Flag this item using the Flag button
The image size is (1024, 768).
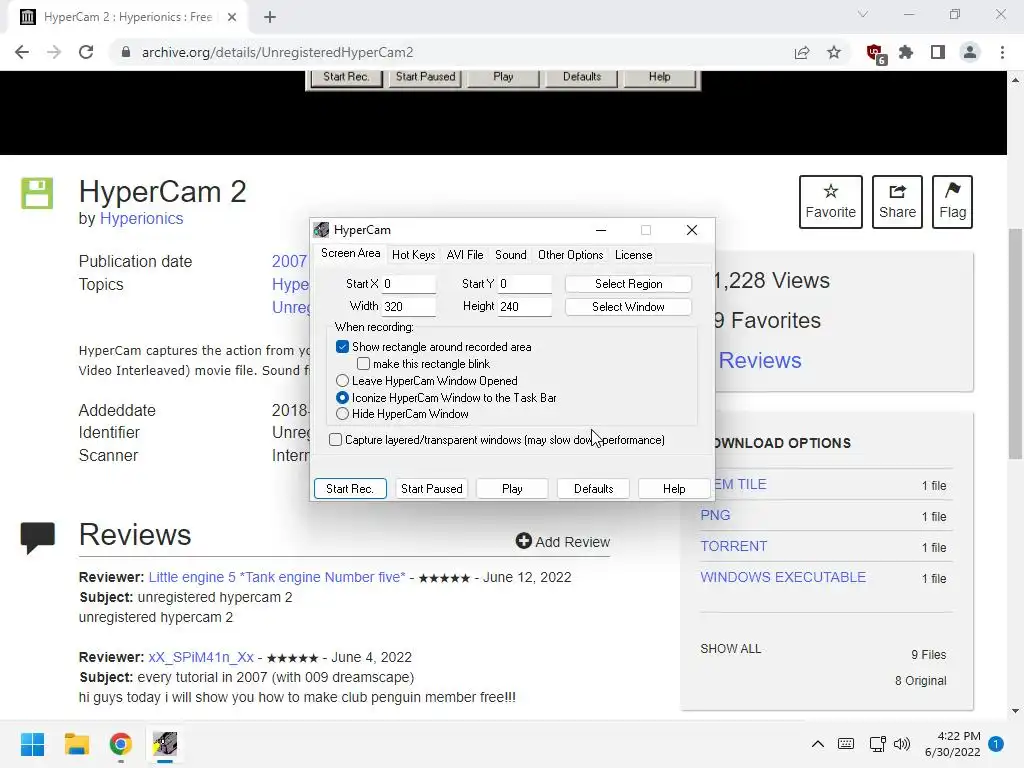[952, 202]
